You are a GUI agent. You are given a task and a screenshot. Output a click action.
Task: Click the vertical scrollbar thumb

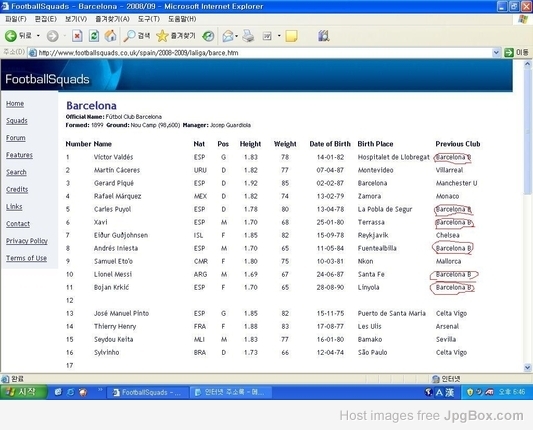click(527, 131)
